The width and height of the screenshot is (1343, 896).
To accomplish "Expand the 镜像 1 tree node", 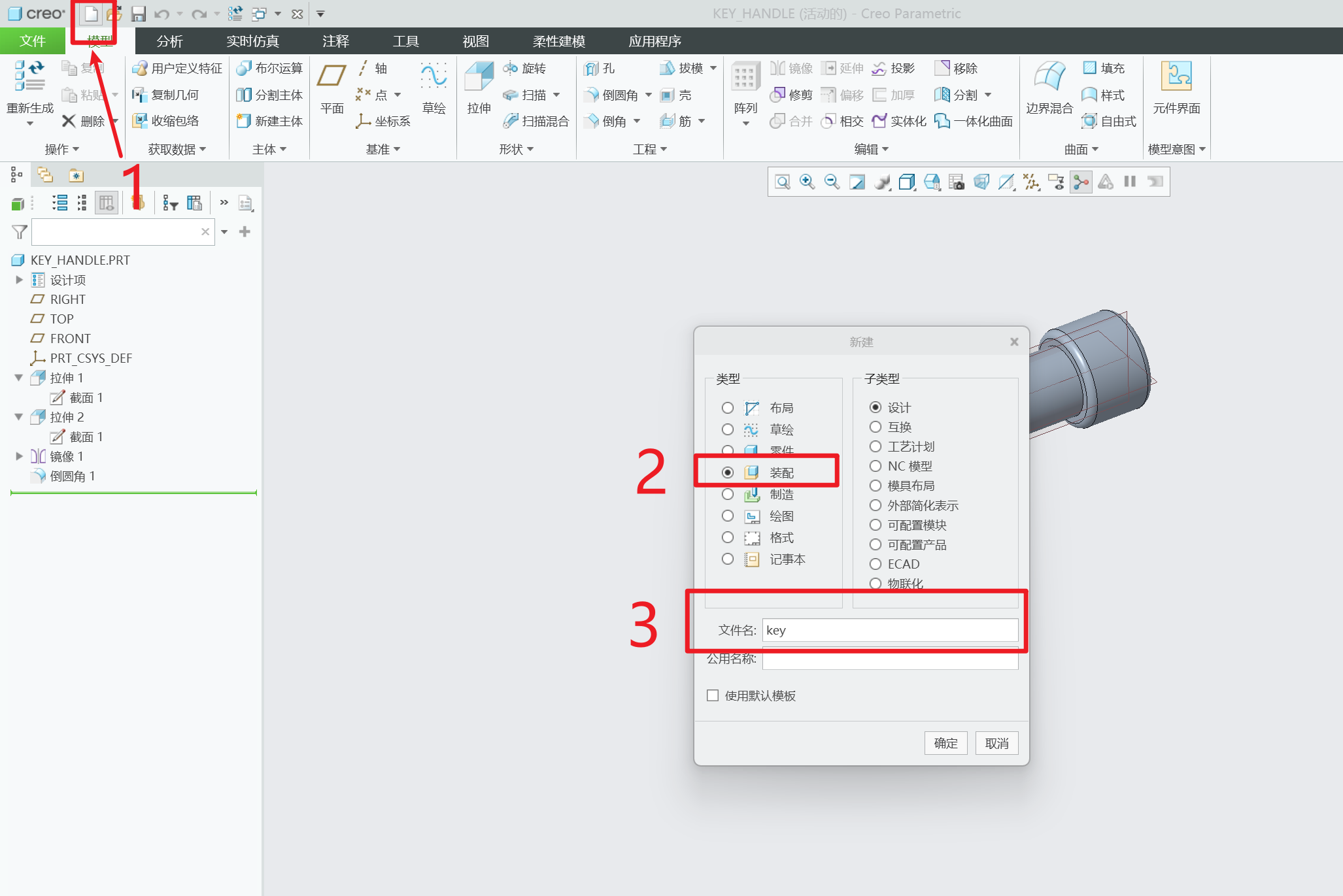I will tap(19, 456).
